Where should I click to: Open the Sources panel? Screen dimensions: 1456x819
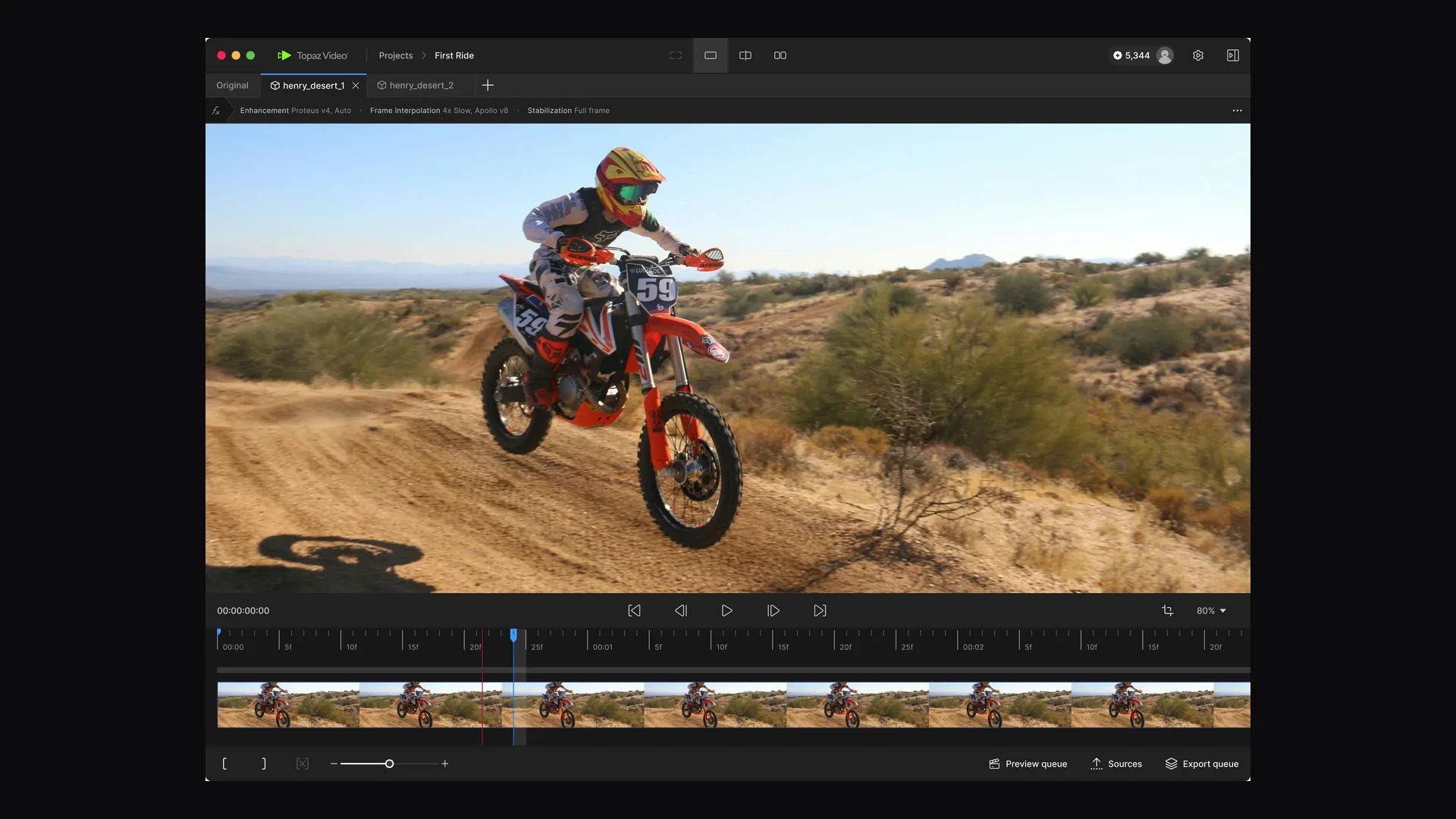click(x=1116, y=764)
